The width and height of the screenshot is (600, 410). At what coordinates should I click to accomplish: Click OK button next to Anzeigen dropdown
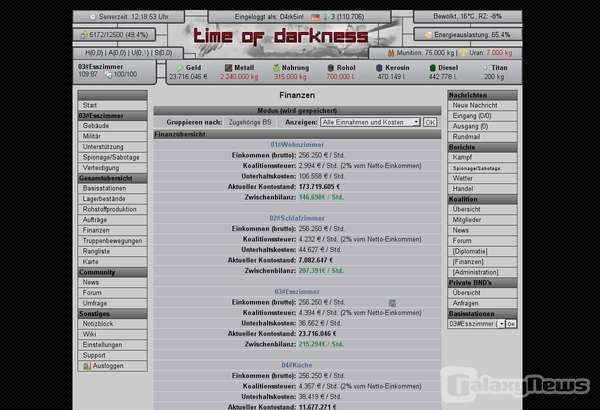point(430,122)
